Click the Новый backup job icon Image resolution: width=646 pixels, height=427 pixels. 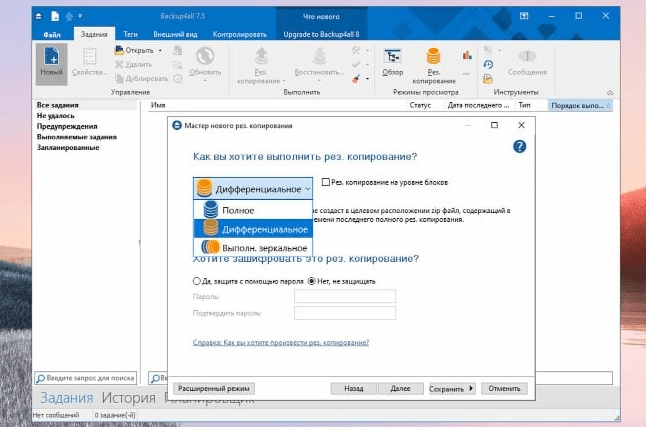point(51,56)
